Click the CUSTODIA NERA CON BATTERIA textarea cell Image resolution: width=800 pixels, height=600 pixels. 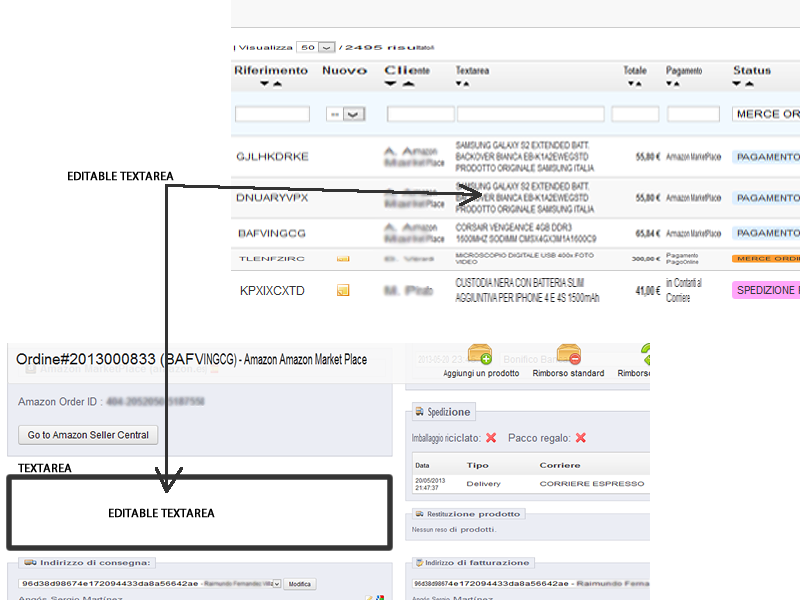pos(527,290)
